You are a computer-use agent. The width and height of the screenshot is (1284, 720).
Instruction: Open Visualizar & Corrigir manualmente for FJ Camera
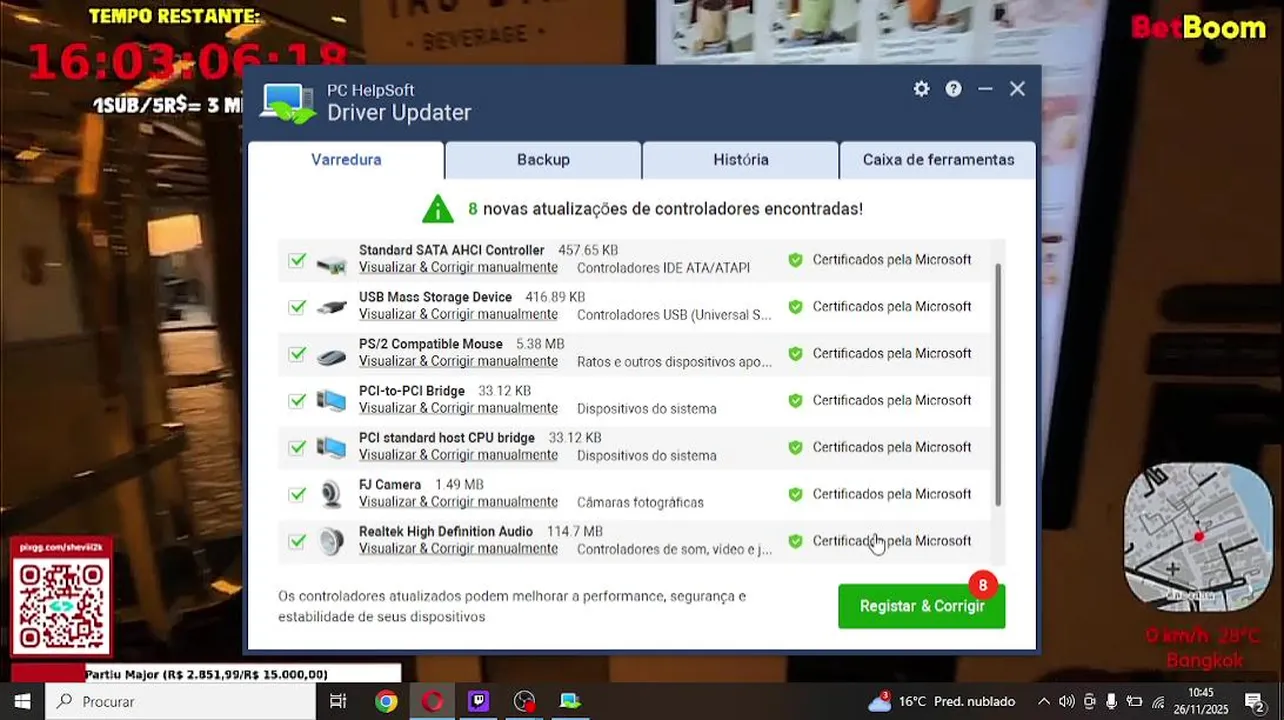(458, 502)
